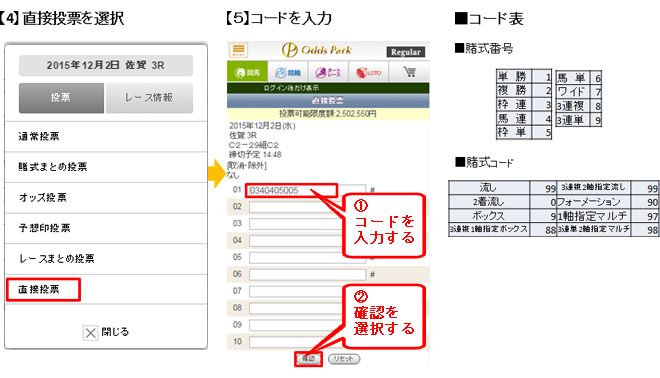Click the Regular badge
Viewport: 660px width, 378px height.
point(406,52)
